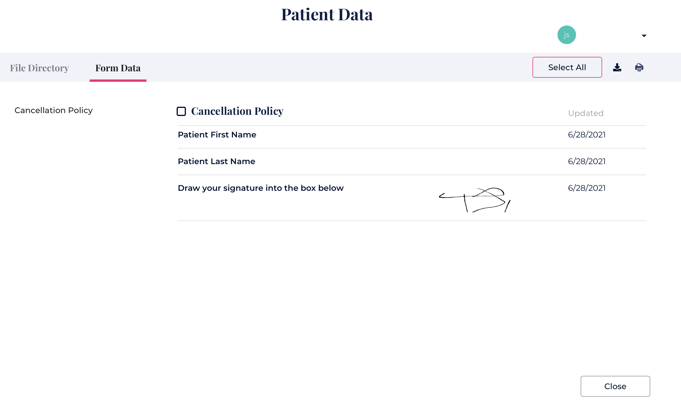Click the Cancellation Policy section heading
Viewport: 681px width, 417px height.
[237, 111]
